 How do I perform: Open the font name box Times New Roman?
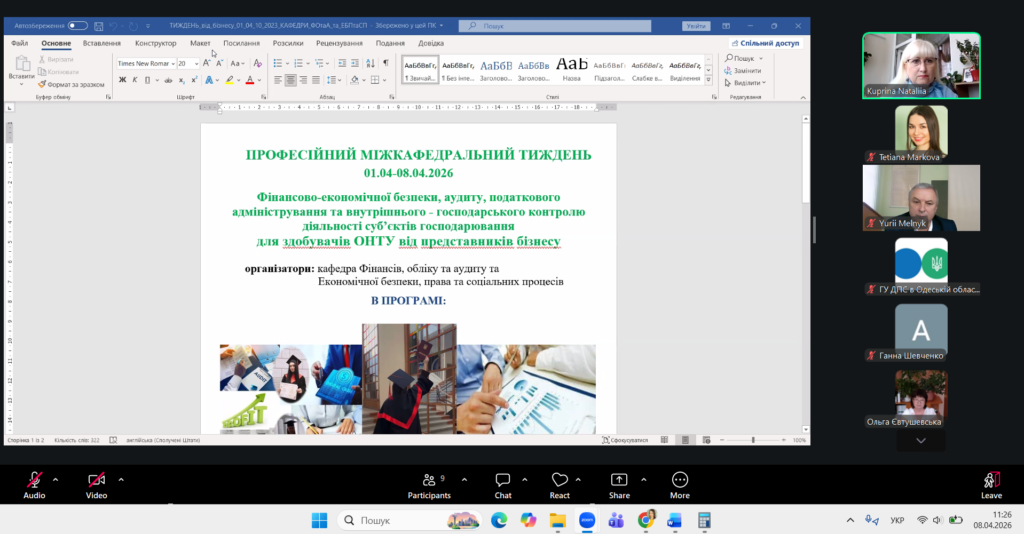coord(146,63)
